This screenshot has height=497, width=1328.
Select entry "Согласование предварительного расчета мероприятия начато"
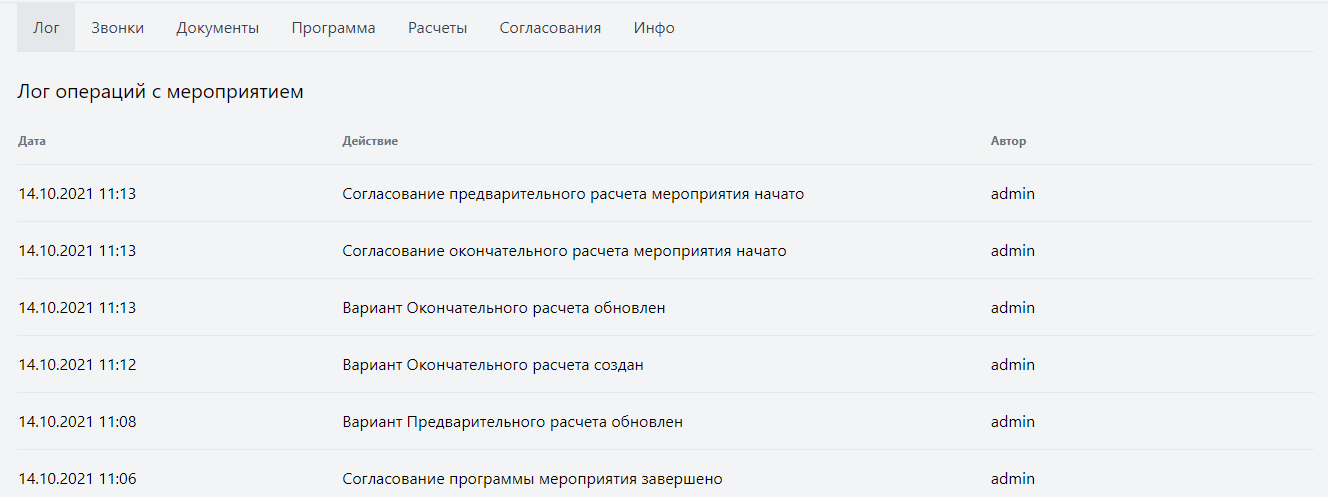pos(573,194)
